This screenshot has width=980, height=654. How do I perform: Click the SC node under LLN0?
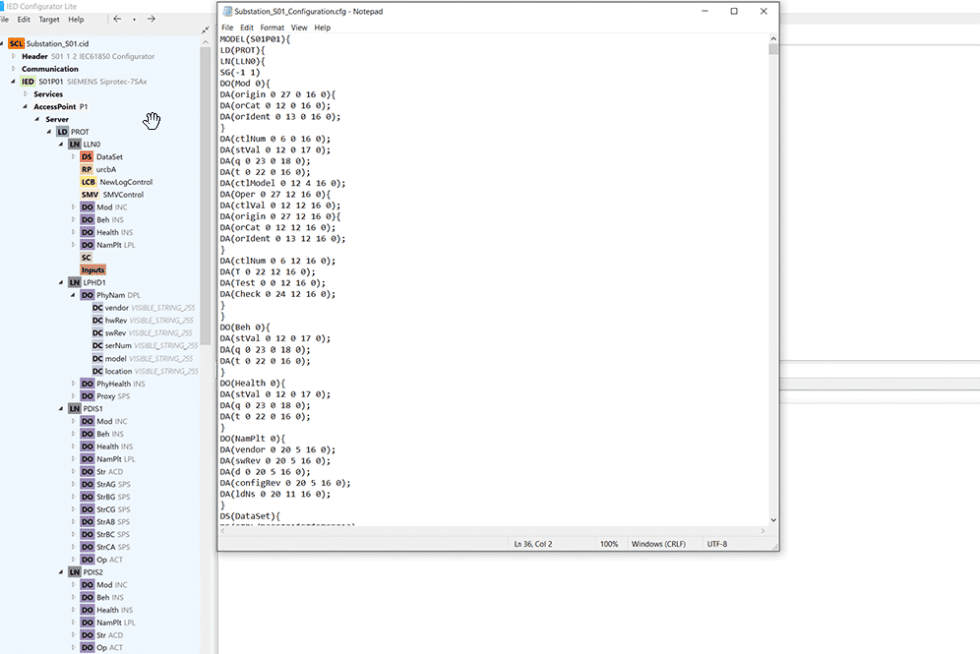click(86, 257)
